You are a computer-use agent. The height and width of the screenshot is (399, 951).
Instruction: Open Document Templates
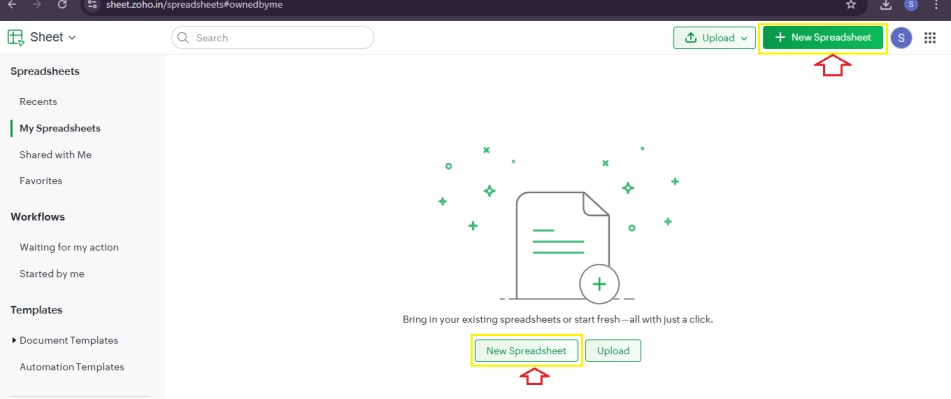tap(69, 341)
